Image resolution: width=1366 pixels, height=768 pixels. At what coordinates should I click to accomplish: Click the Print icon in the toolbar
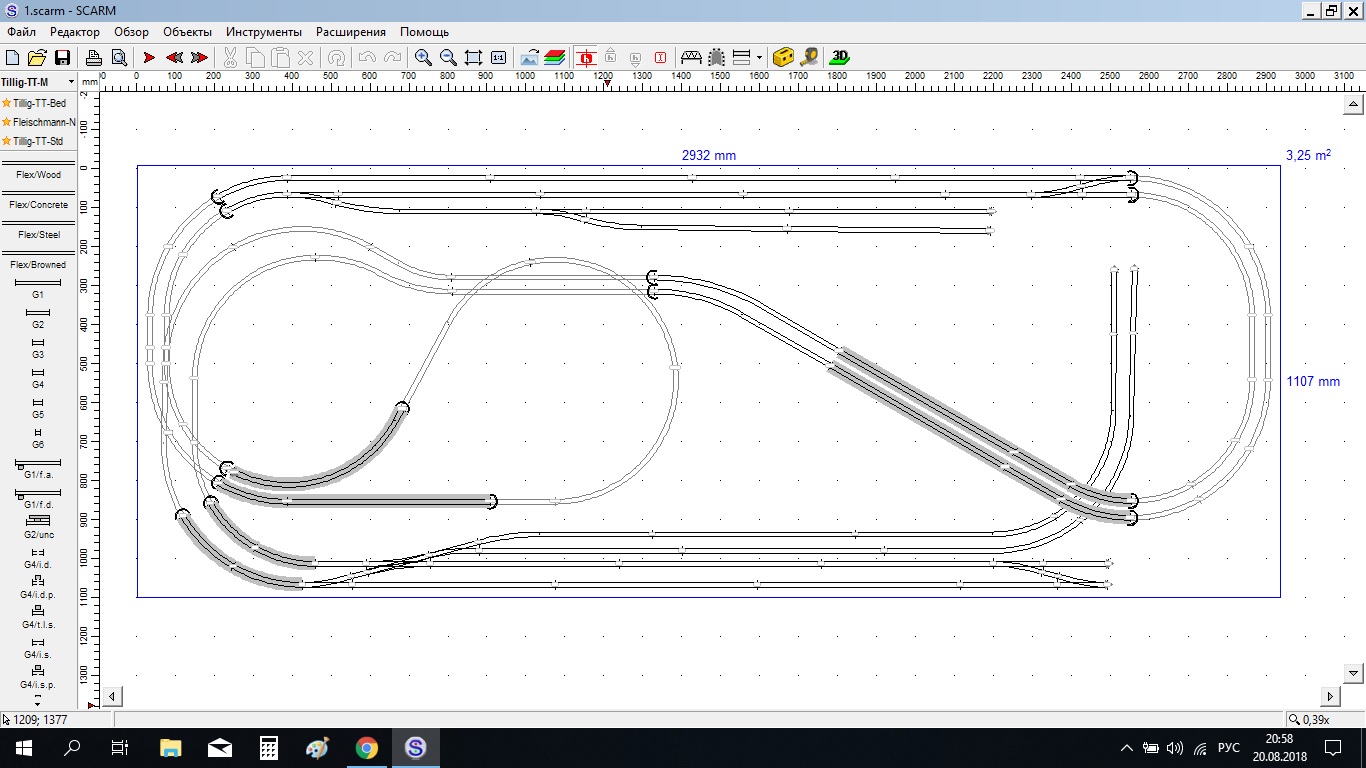[x=93, y=57]
